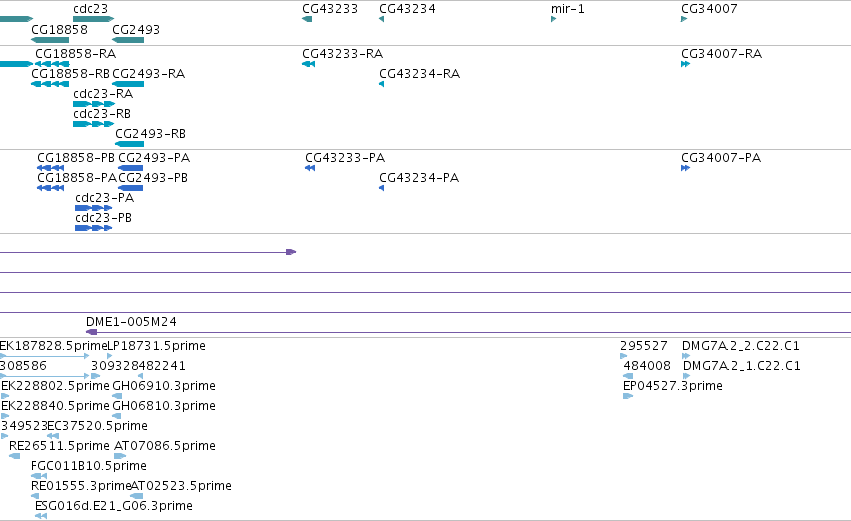Select EST GH06910.3prime

(x=164, y=386)
